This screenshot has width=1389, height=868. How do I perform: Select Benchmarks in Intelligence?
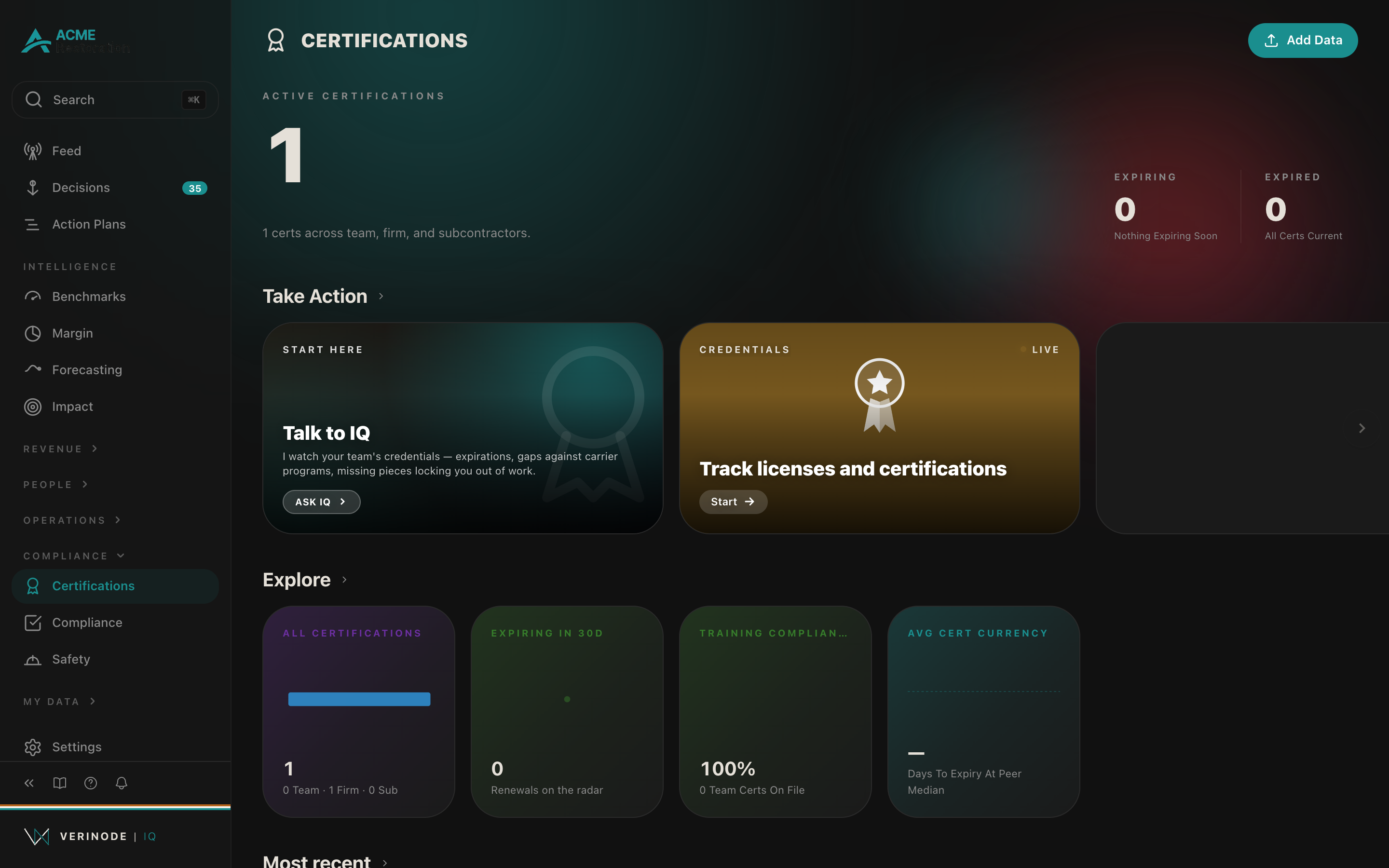[115, 297]
